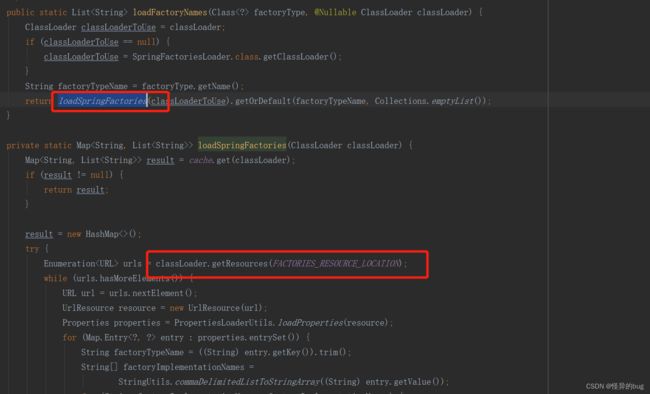Click the factoryImplementationNames variable

coord(184,367)
